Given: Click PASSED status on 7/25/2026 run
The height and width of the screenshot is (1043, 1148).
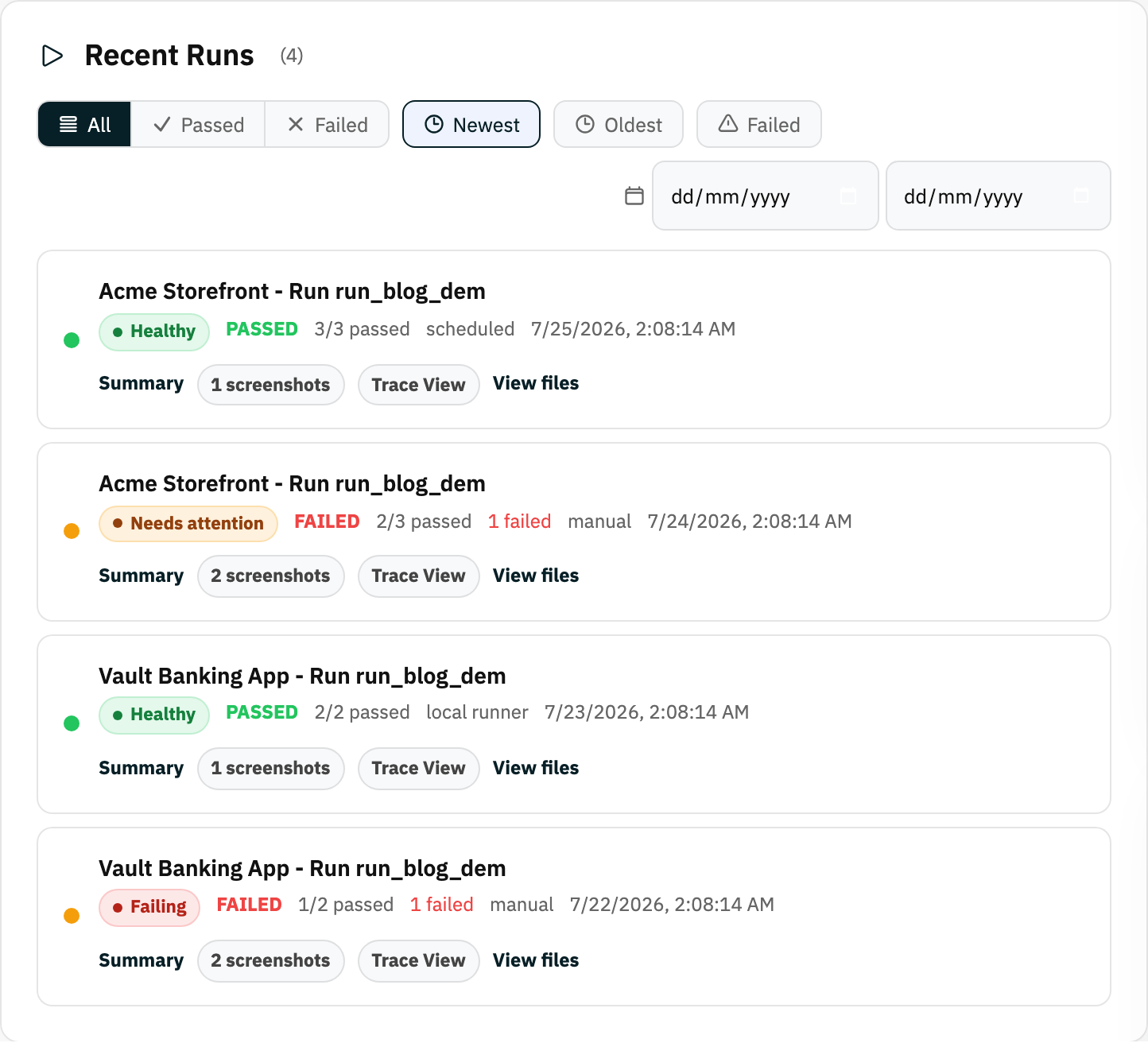Looking at the screenshot, I should (262, 329).
